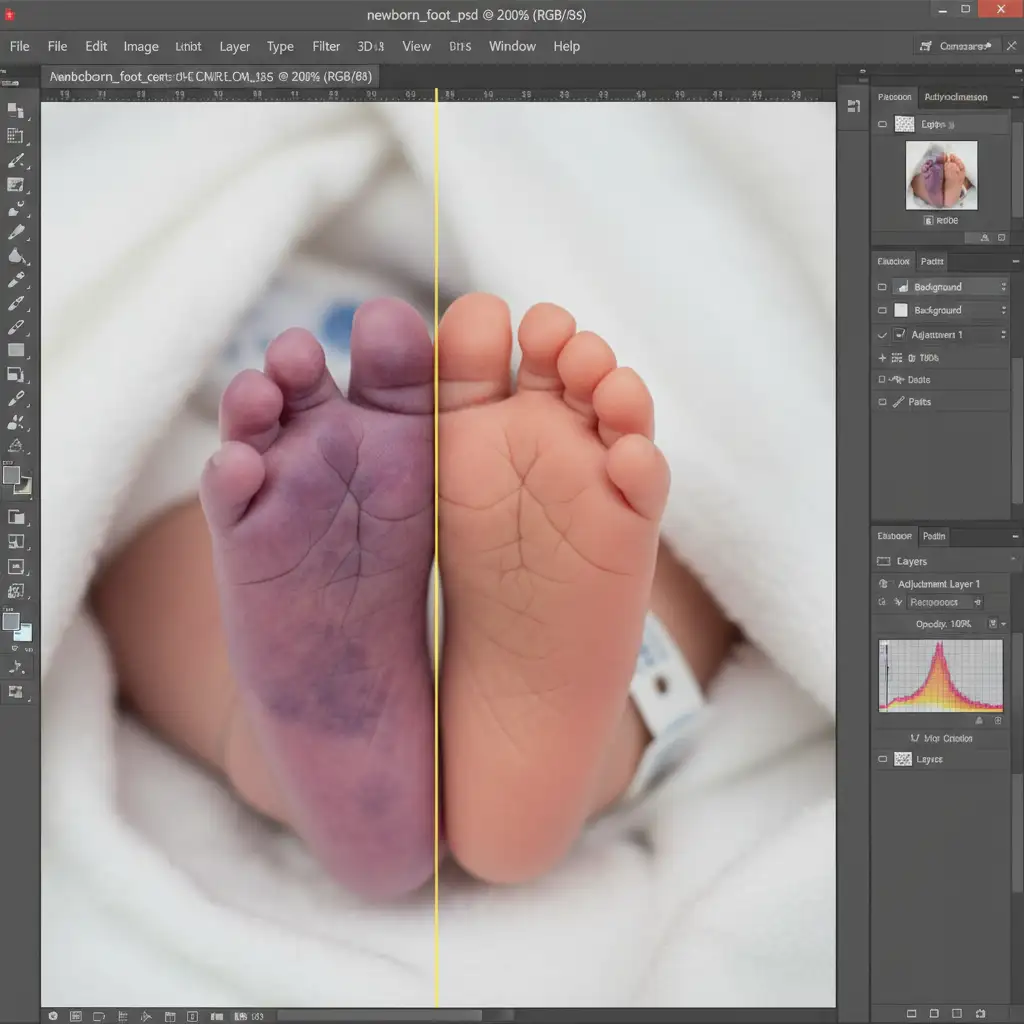Expand options for the Adjustment 1 layer row
Screen dimensions: 1024x1024
(x=1003, y=335)
